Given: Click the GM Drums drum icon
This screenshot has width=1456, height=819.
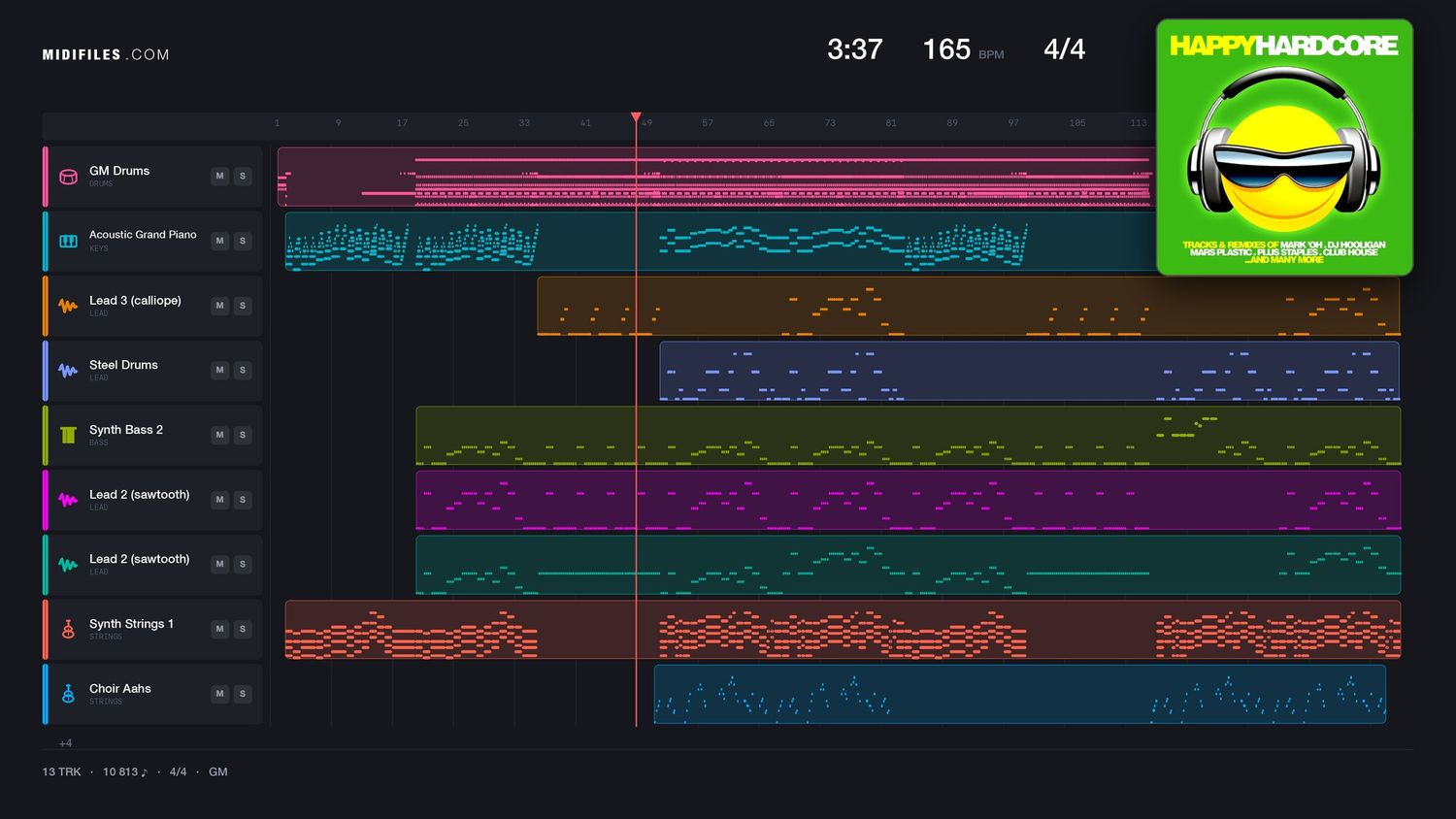Looking at the screenshot, I should point(68,177).
